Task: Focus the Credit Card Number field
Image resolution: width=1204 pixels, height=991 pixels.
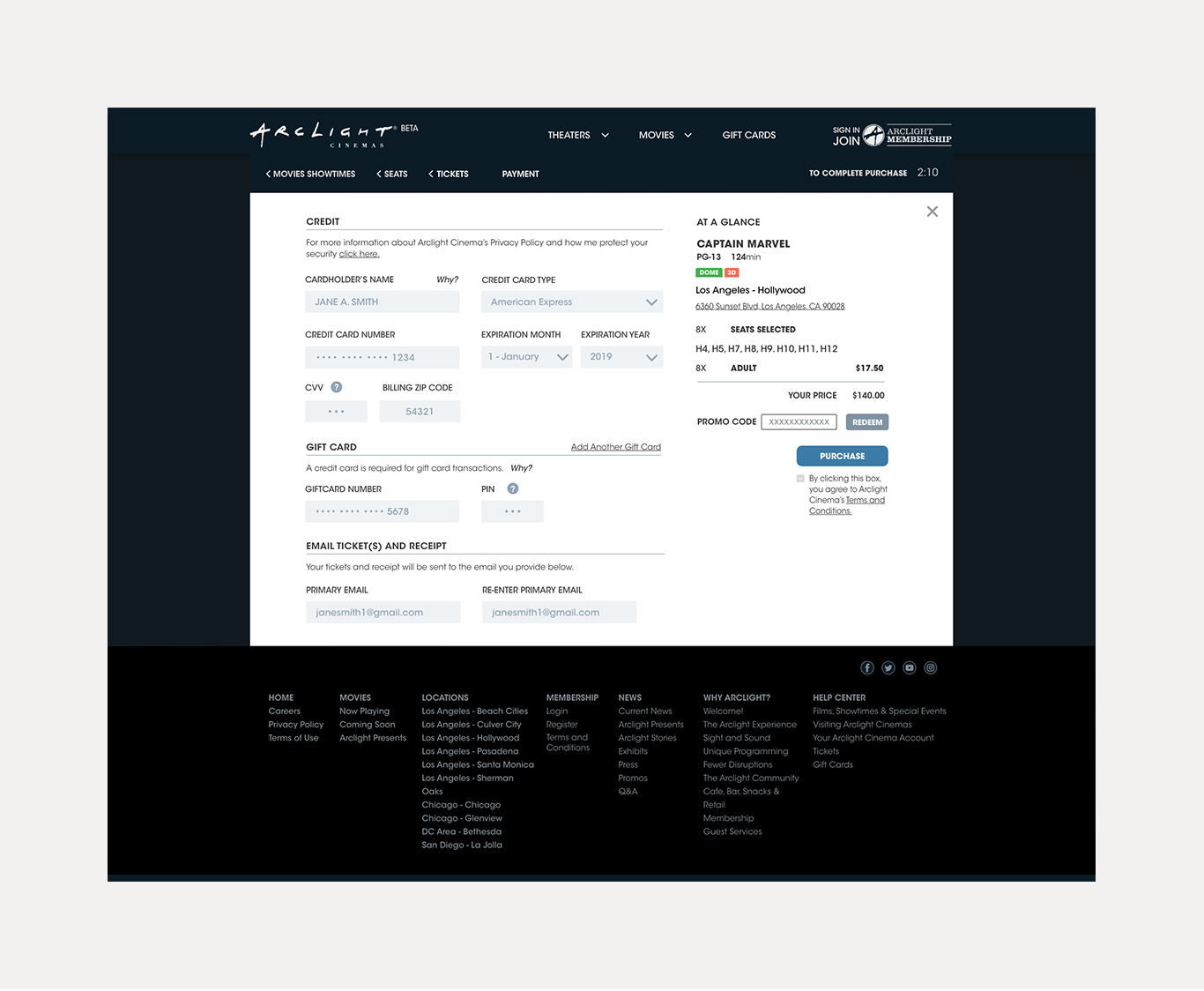Action: point(383,357)
